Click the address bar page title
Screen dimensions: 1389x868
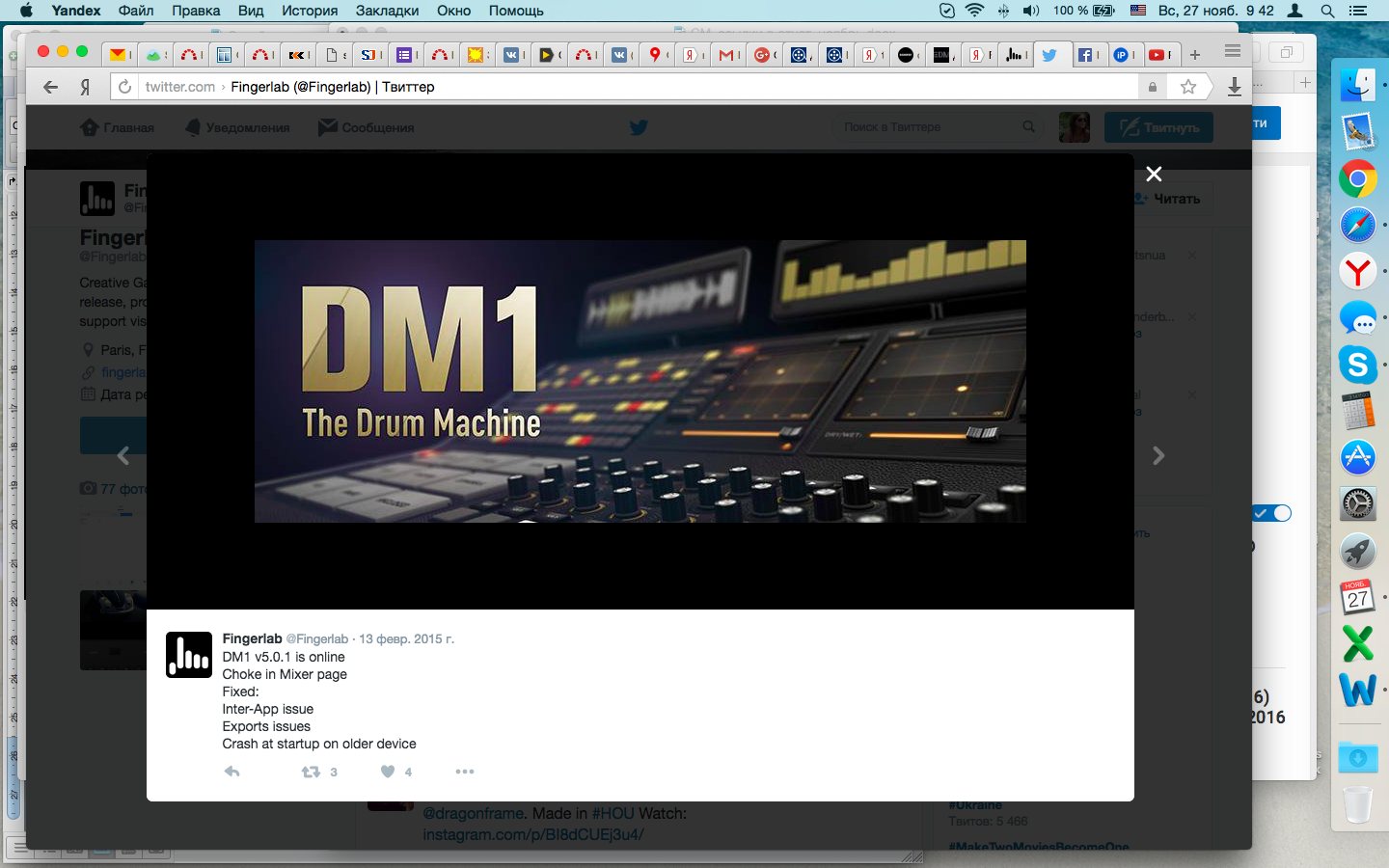(x=333, y=87)
